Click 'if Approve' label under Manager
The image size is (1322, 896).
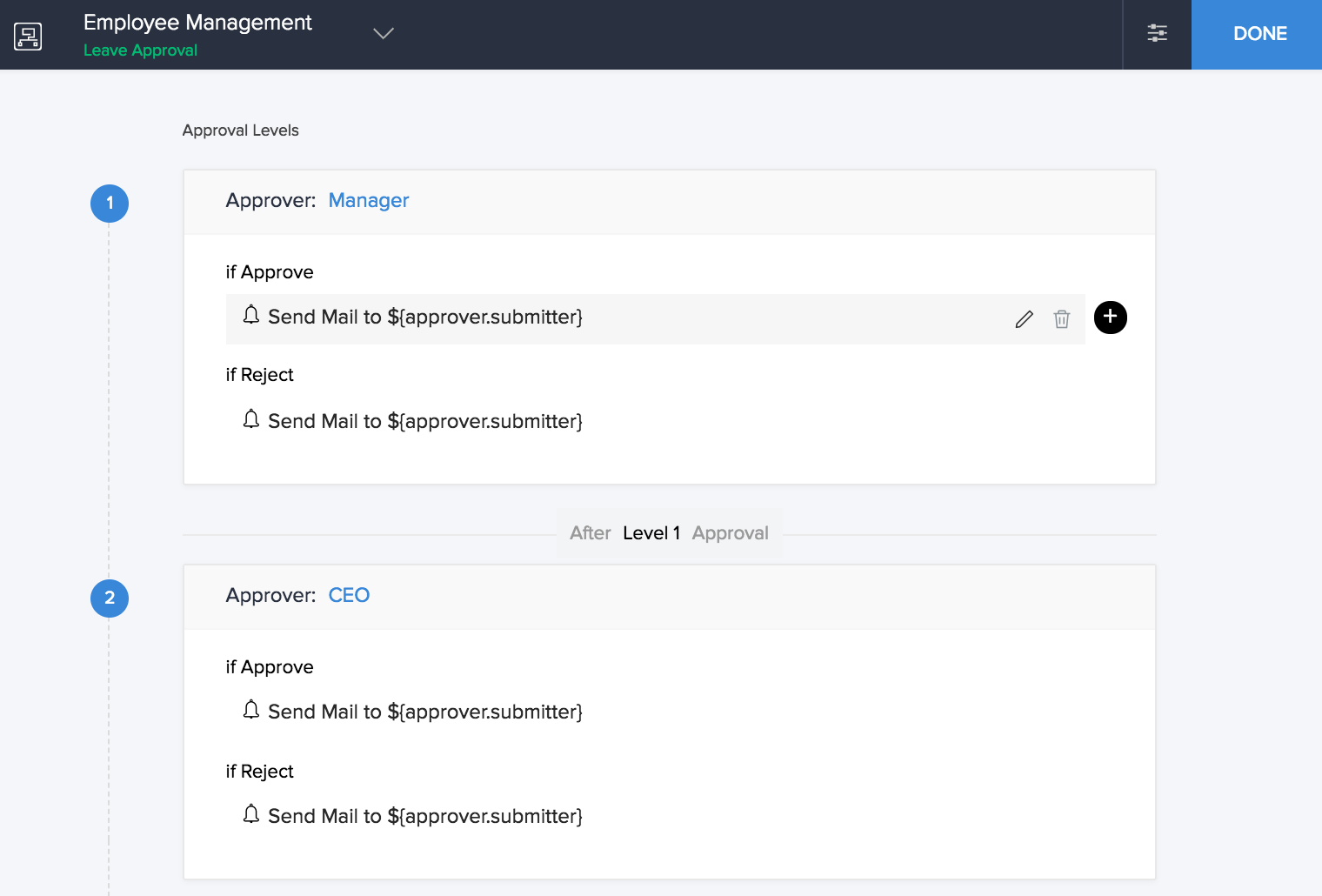[x=270, y=272]
